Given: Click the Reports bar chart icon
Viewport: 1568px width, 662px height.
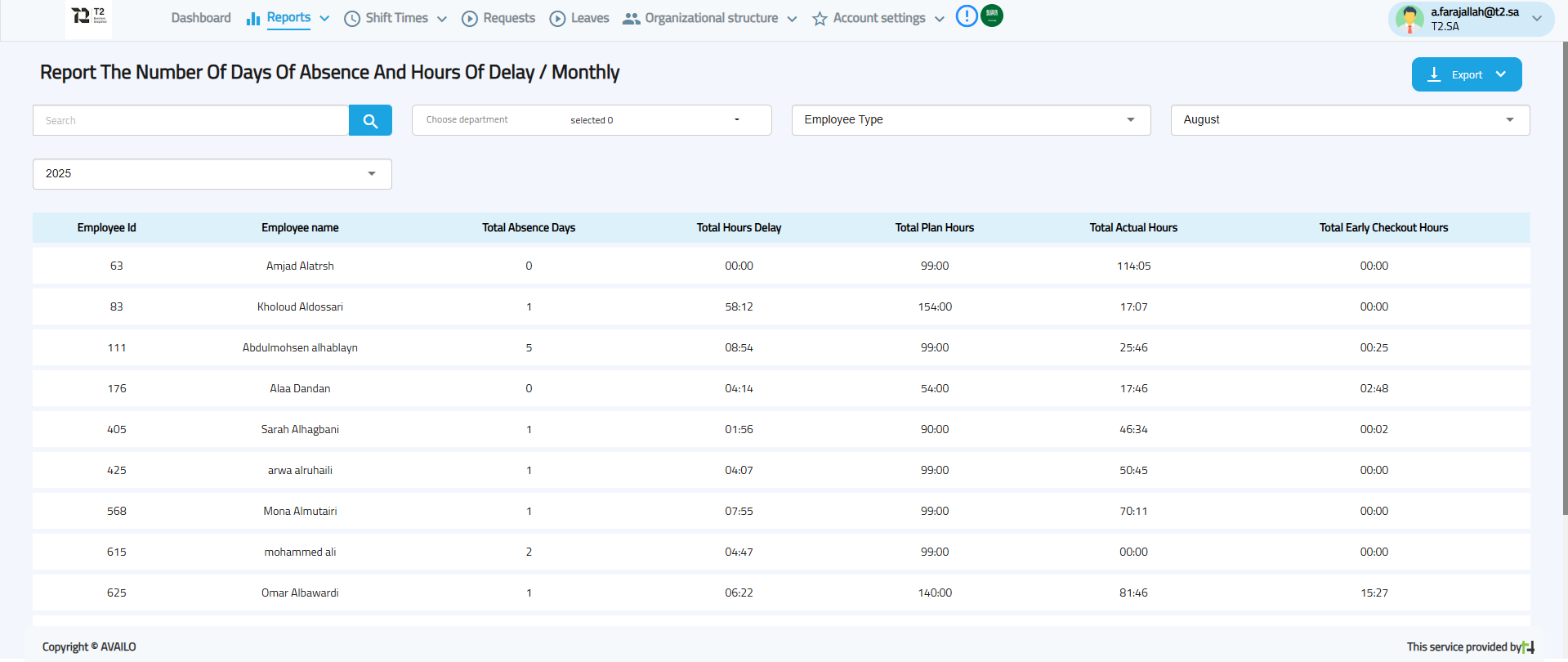Looking at the screenshot, I should (253, 19).
